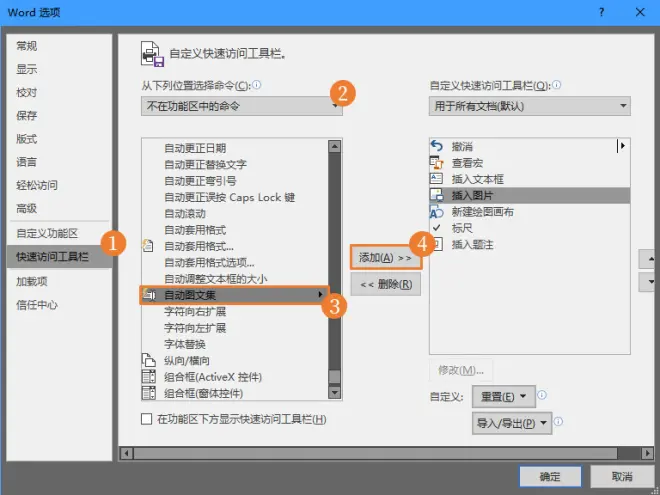Open the 轻松访问 options category
The image size is (660, 495).
59,185
